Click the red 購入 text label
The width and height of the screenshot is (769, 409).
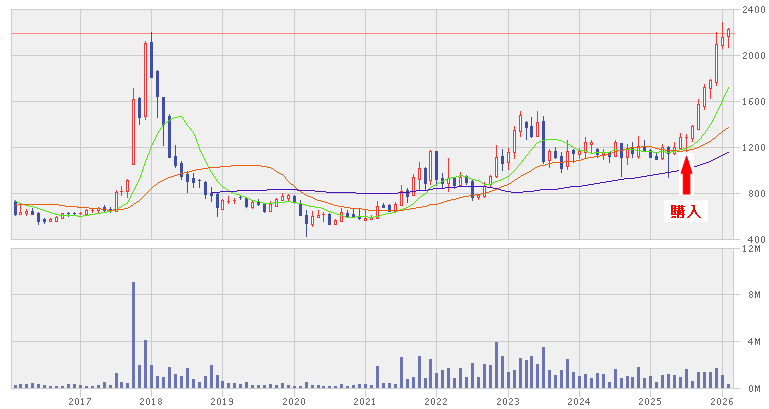pos(685,211)
